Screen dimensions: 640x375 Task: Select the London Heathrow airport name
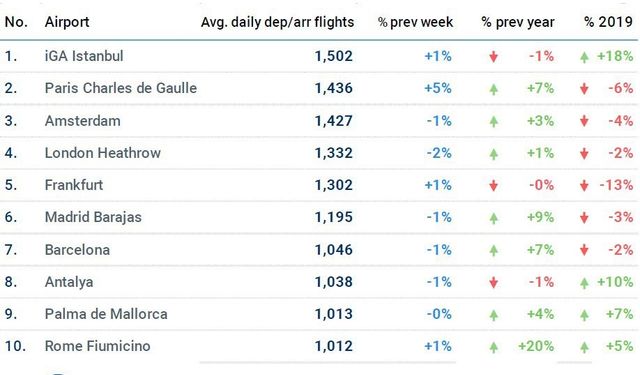[x=102, y=153]
